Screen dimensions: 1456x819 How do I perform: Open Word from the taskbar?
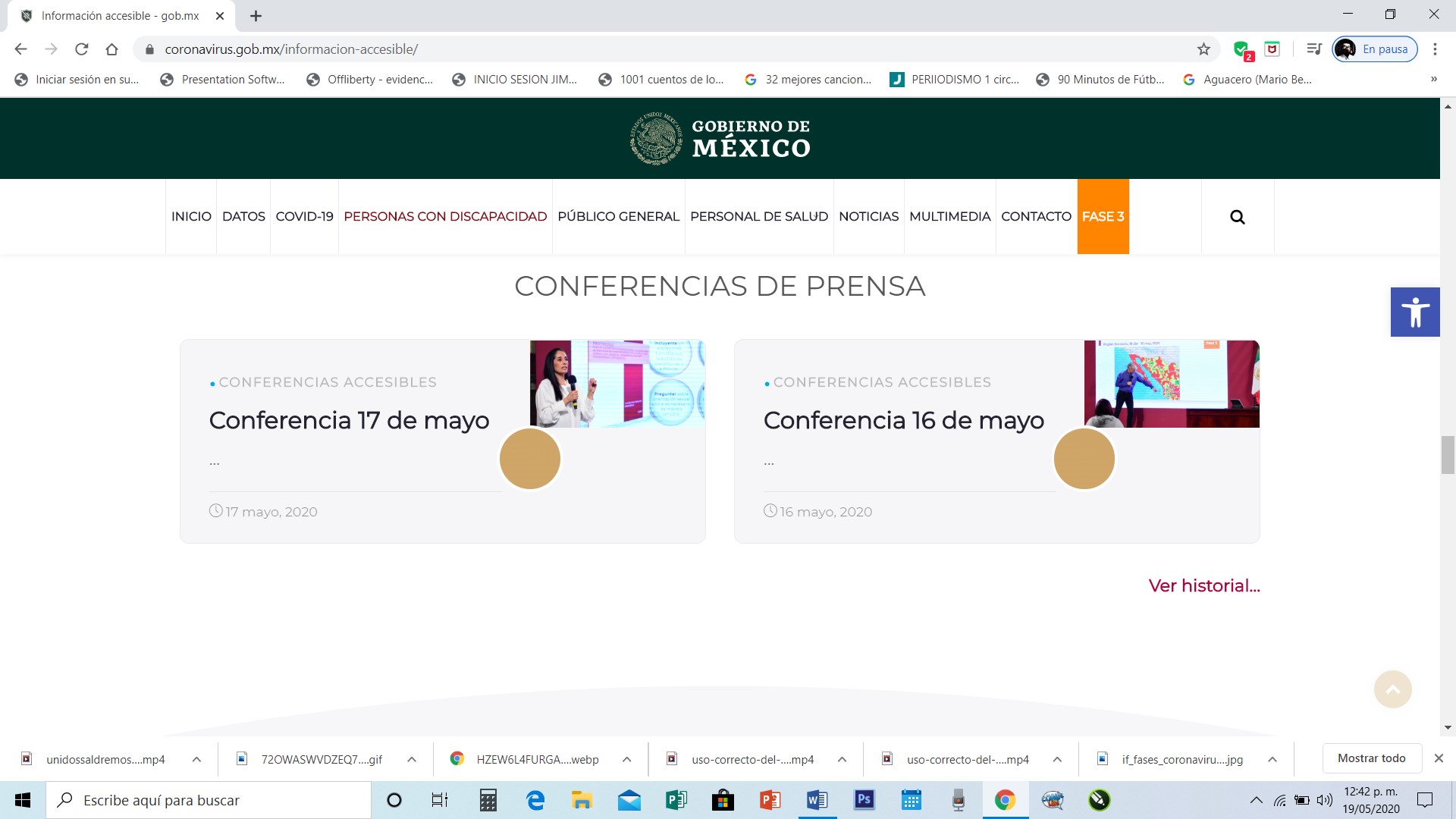click(x=817, y=800)
